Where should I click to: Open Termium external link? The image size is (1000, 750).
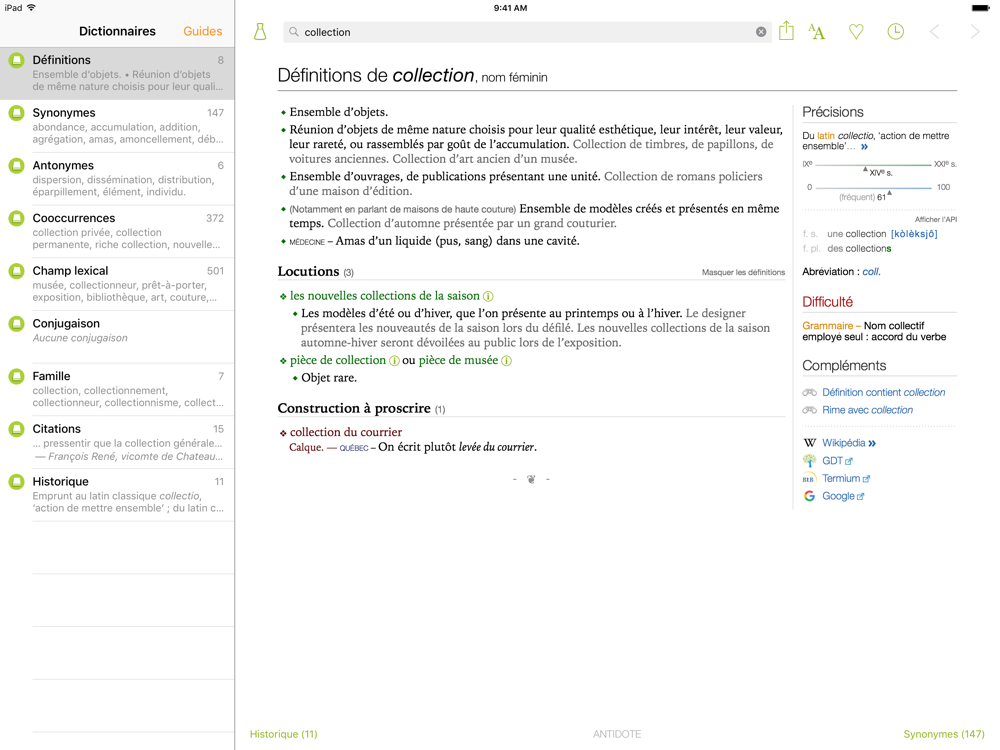point(846,478)
